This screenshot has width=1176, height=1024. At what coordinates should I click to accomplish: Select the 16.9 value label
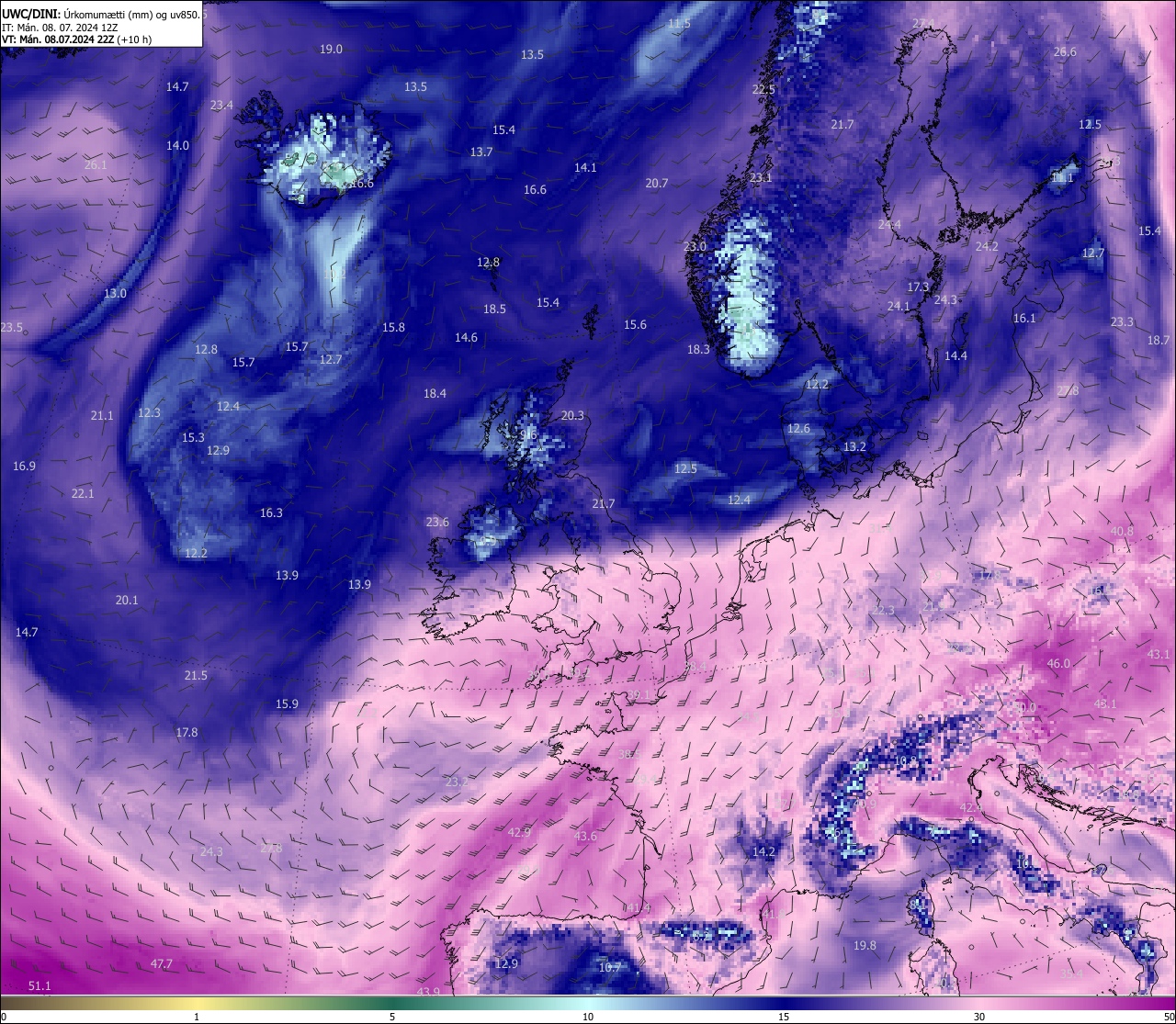pos(24,466)
